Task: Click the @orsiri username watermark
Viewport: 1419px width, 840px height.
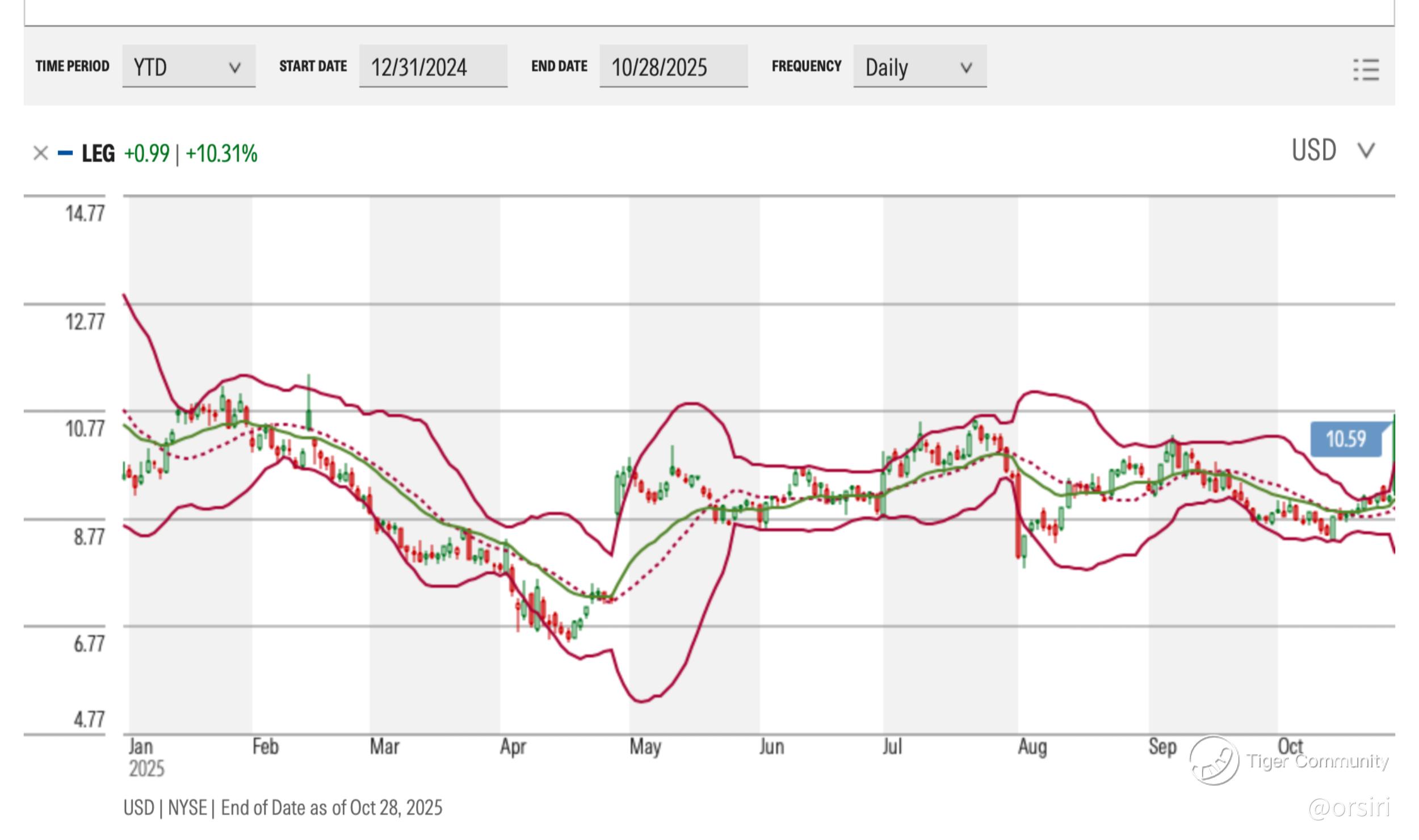Action: (x=1349, y=807)
